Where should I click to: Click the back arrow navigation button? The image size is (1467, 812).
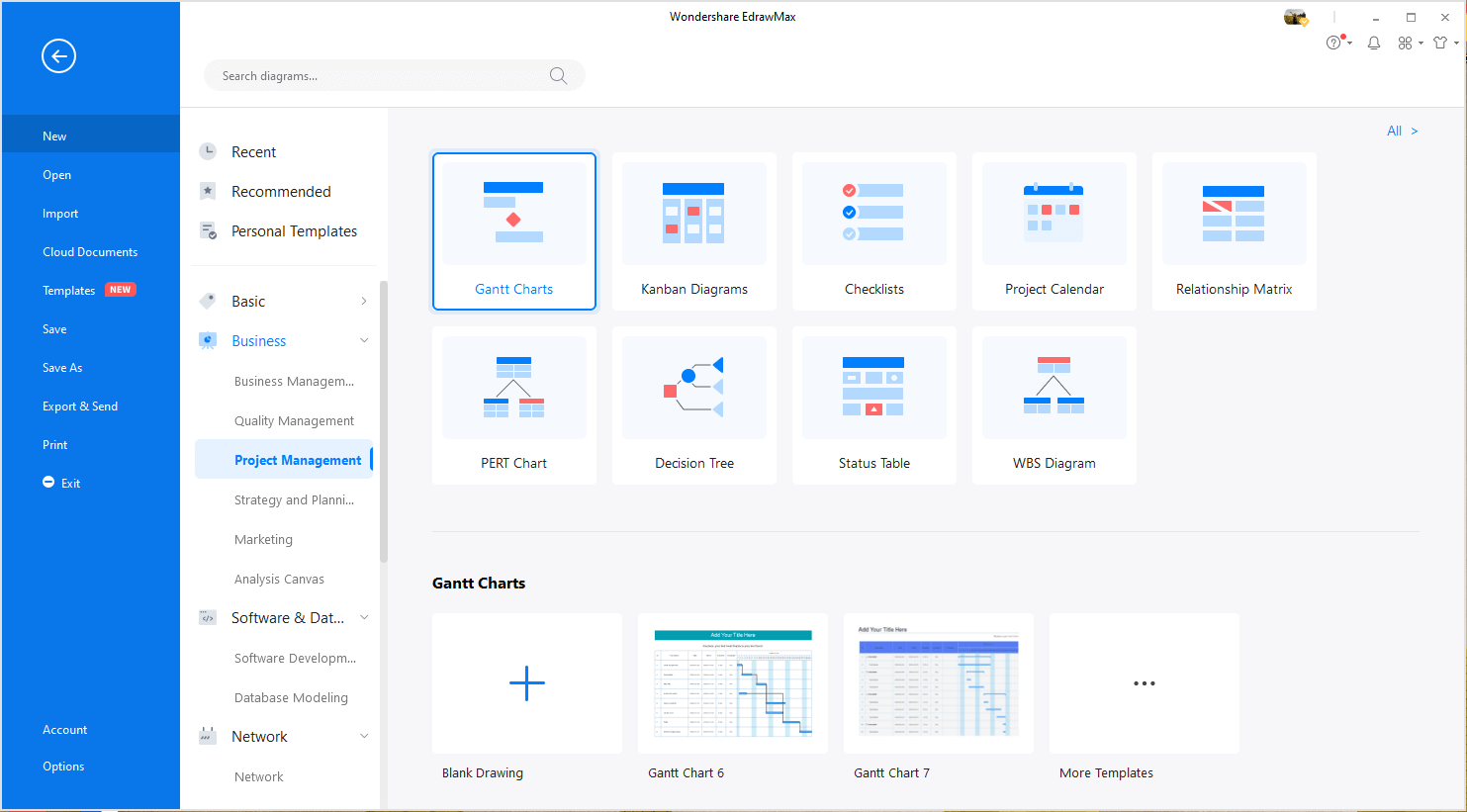pyautogui.click(x=58, y=56)
